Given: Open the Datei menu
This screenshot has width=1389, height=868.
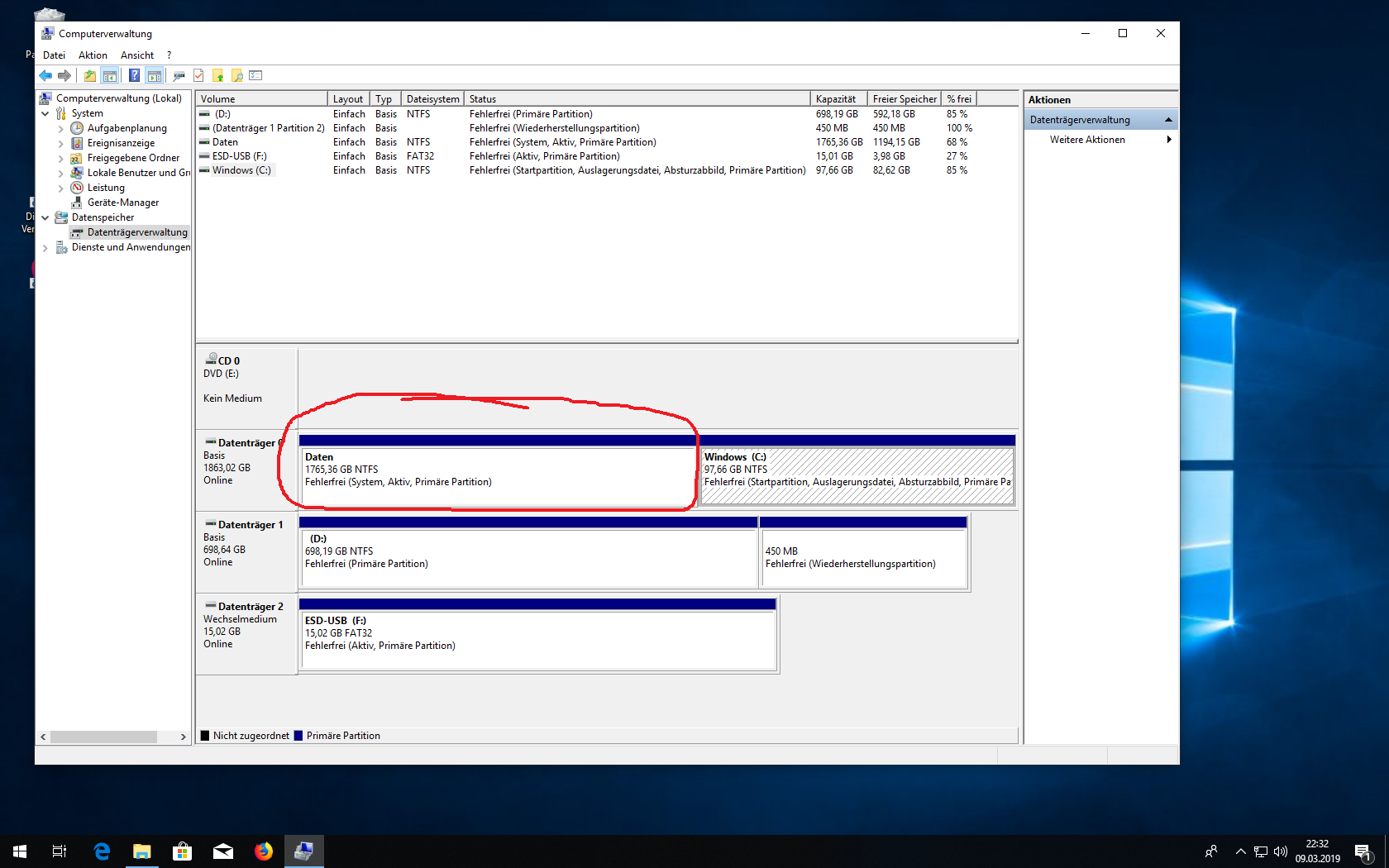Looking at the screenshot, I should pos(54,55).
